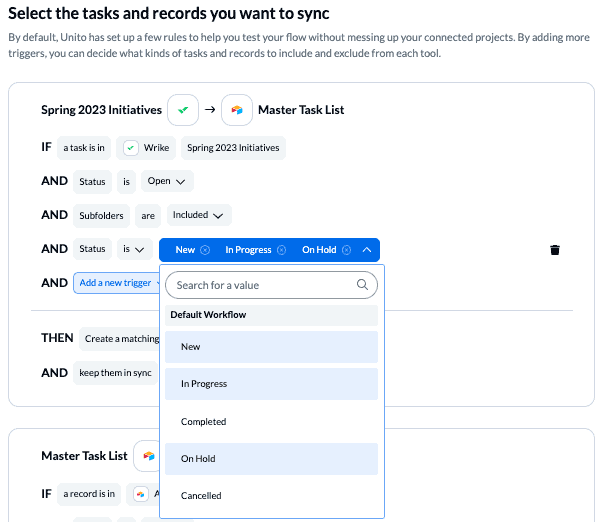Remove the On Hold status chip
This screenshot has width=613, height=522.
coord(346,250)
